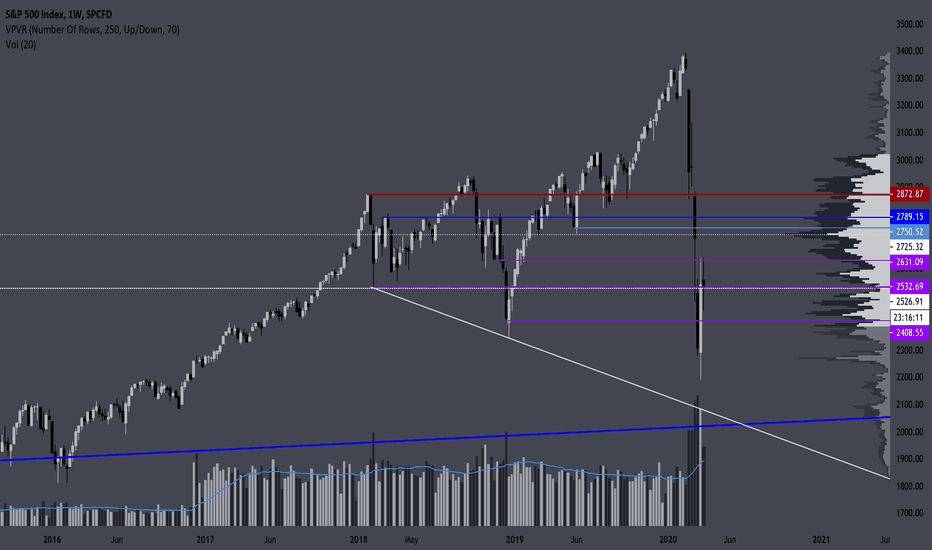Click the volume moving average line

coord(357,474)
